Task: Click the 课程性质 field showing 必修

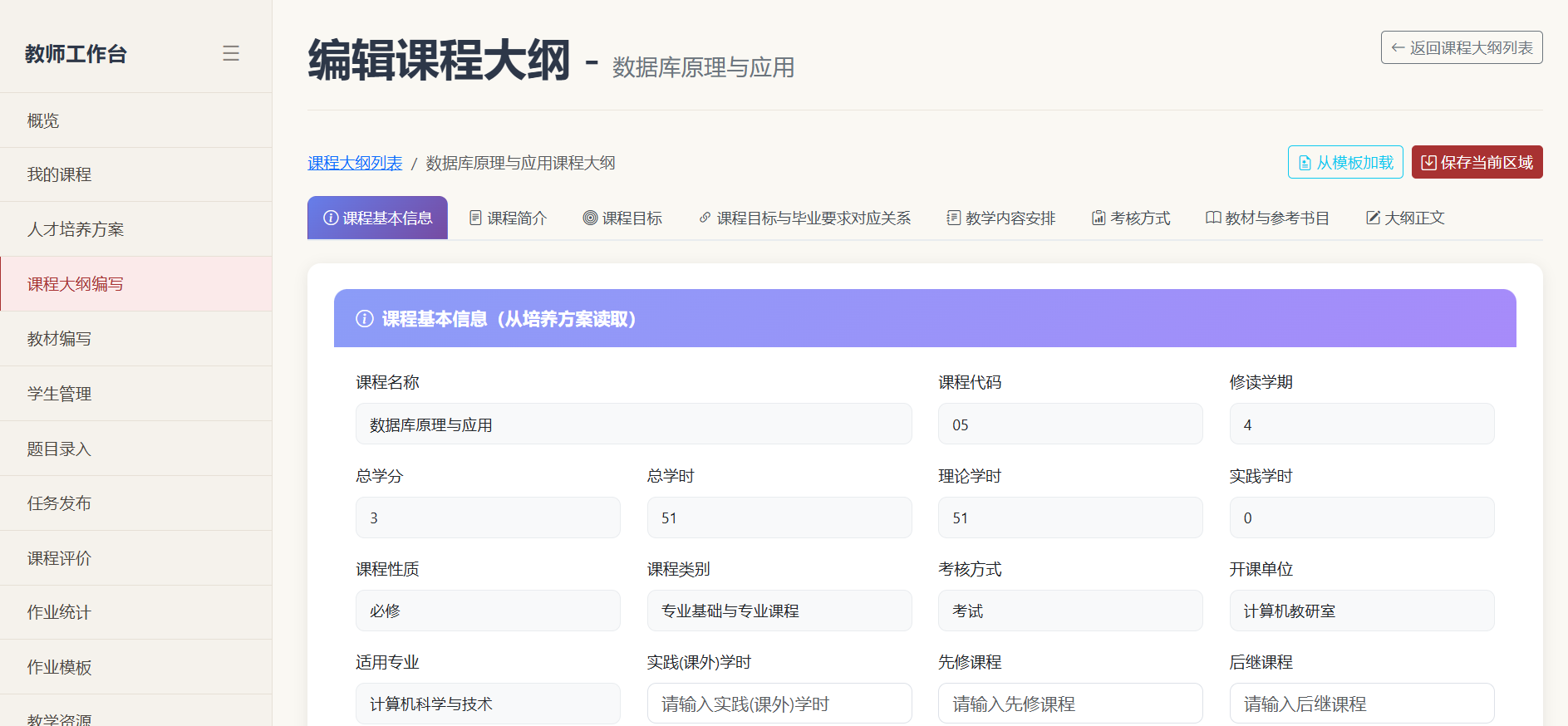Action: [x=488, y=611]
